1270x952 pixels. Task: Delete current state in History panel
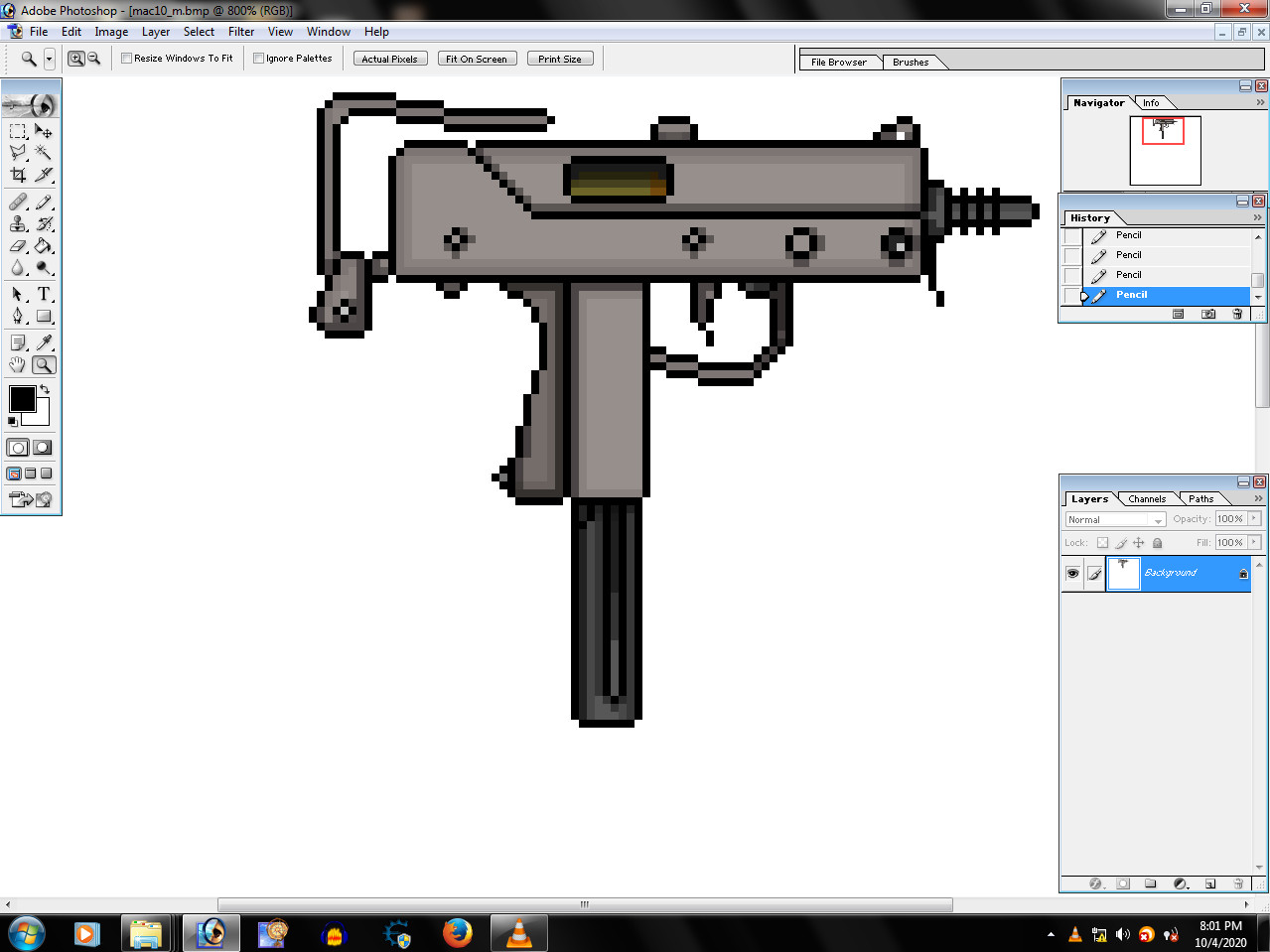pyautogui.click(x=1237, y=314)
